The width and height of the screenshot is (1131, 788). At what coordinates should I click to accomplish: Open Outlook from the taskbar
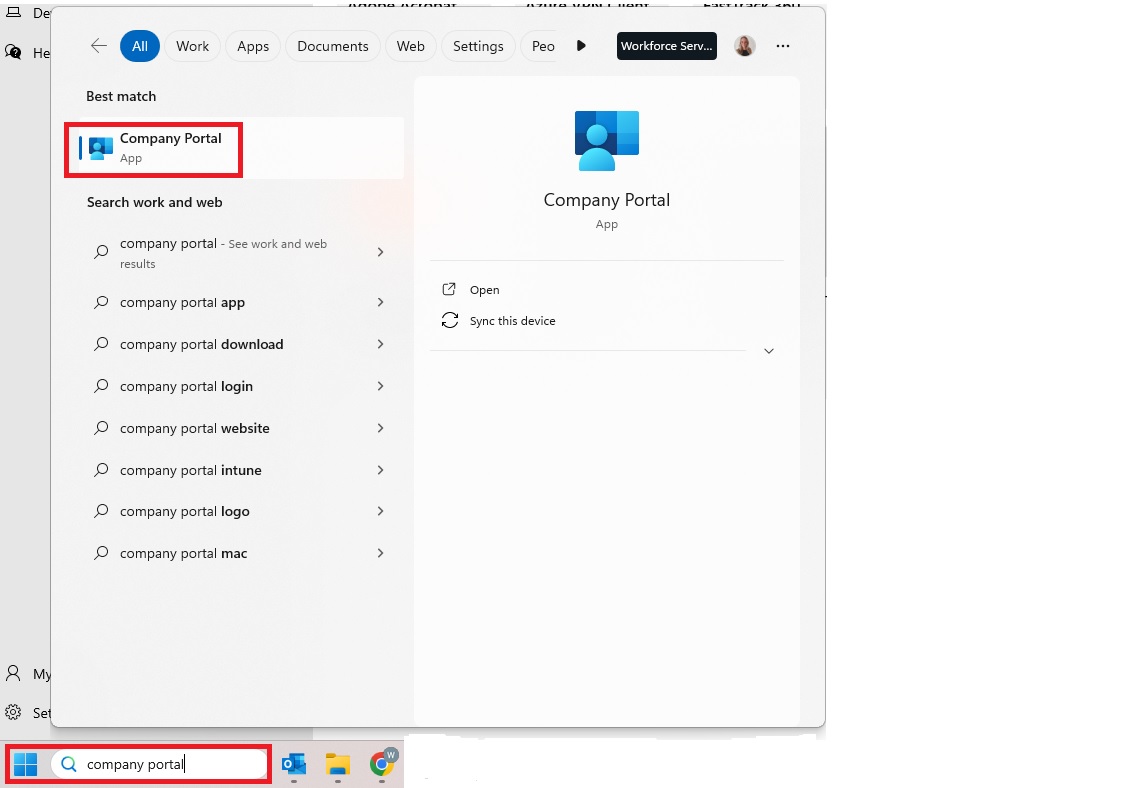pyautogui.click(x=294, y=764)
